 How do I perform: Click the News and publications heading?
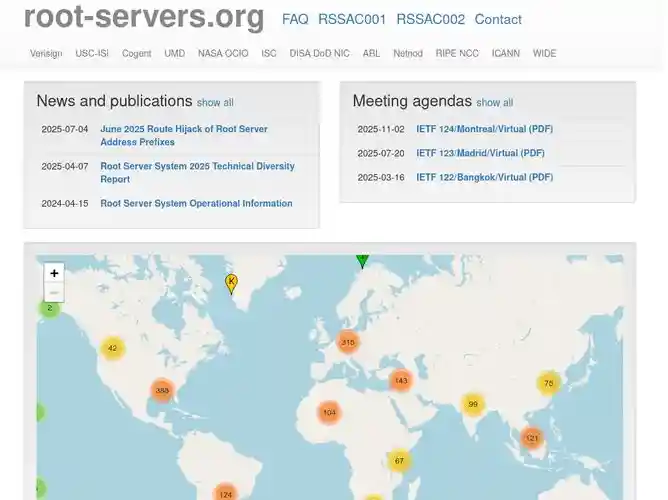click(114, 101)
